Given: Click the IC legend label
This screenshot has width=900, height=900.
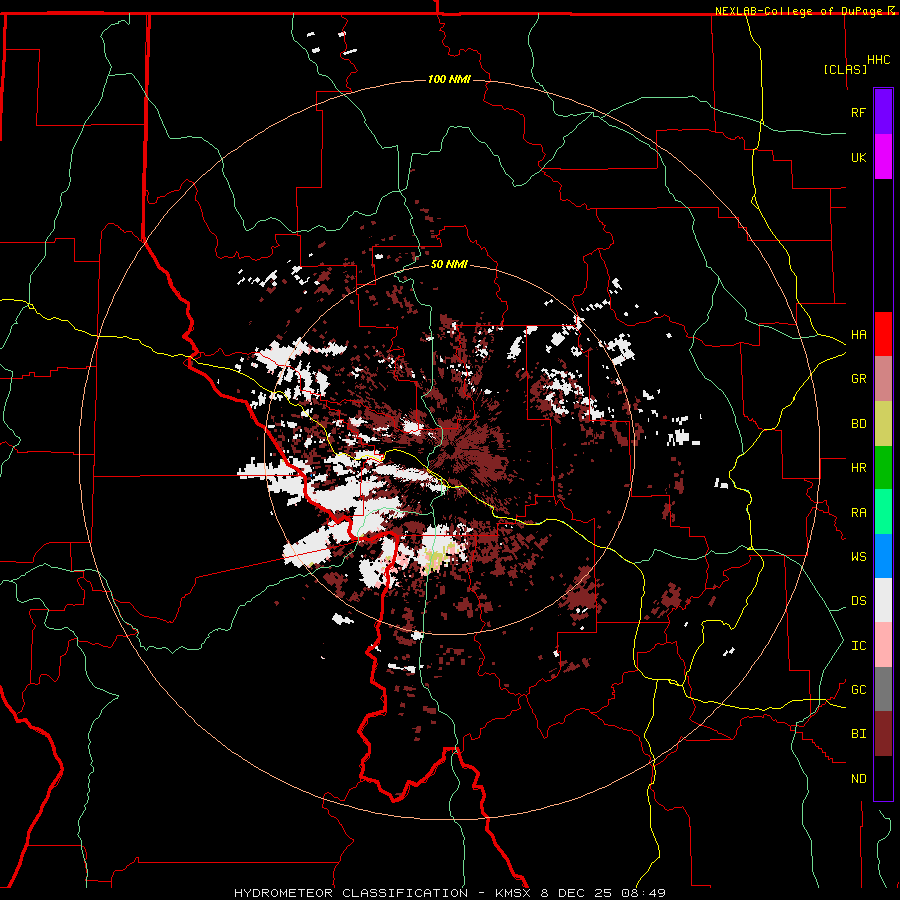Looking at the screenshot, I should (x=858, y=646).
